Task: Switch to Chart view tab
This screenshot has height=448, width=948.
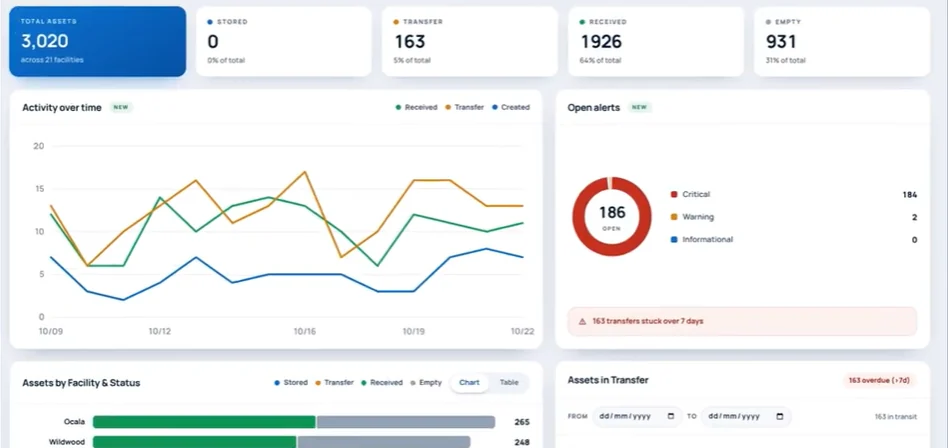Action: click(469, 383)
